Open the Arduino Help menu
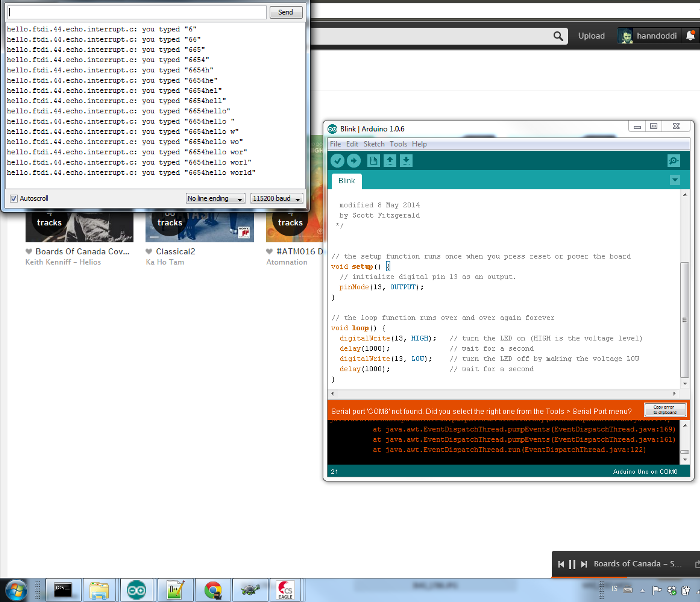 pyautogui.click(x=419, y=144)
